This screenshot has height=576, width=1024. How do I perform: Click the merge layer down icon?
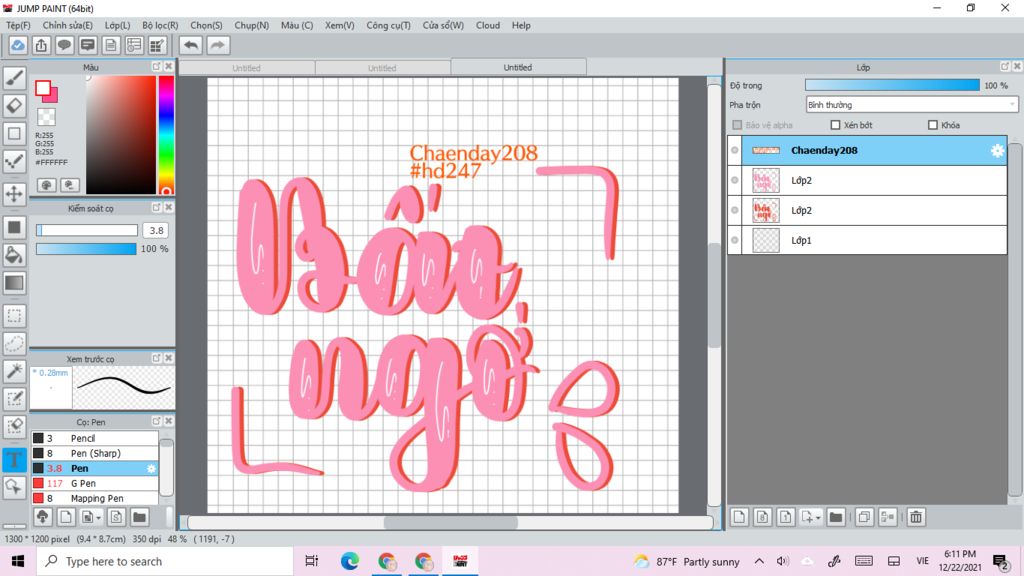click(x=888, y=517)
